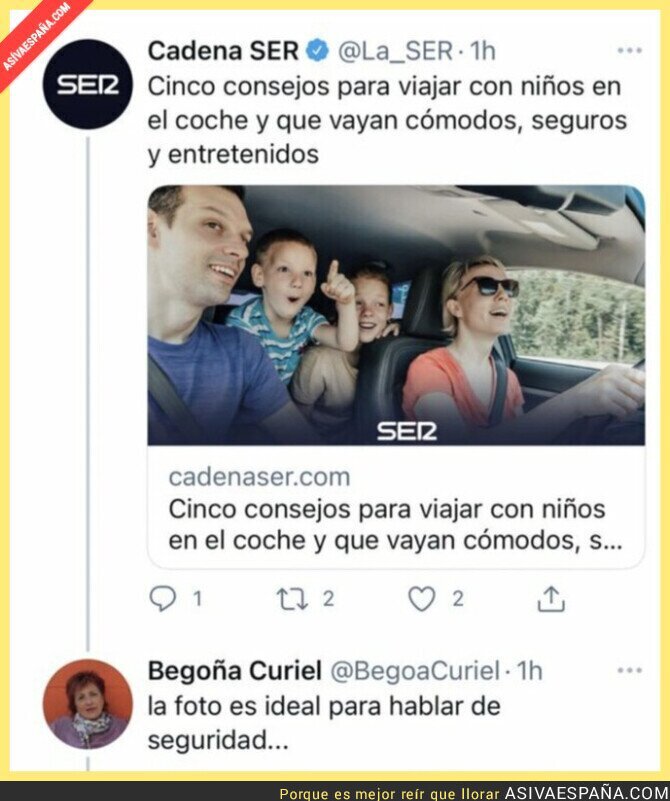Image resolution: width=670 pixels, height=801 pixels.
Task: Click the 1h timestamp on the Cadena SER tweet
Action: [483, 51]
